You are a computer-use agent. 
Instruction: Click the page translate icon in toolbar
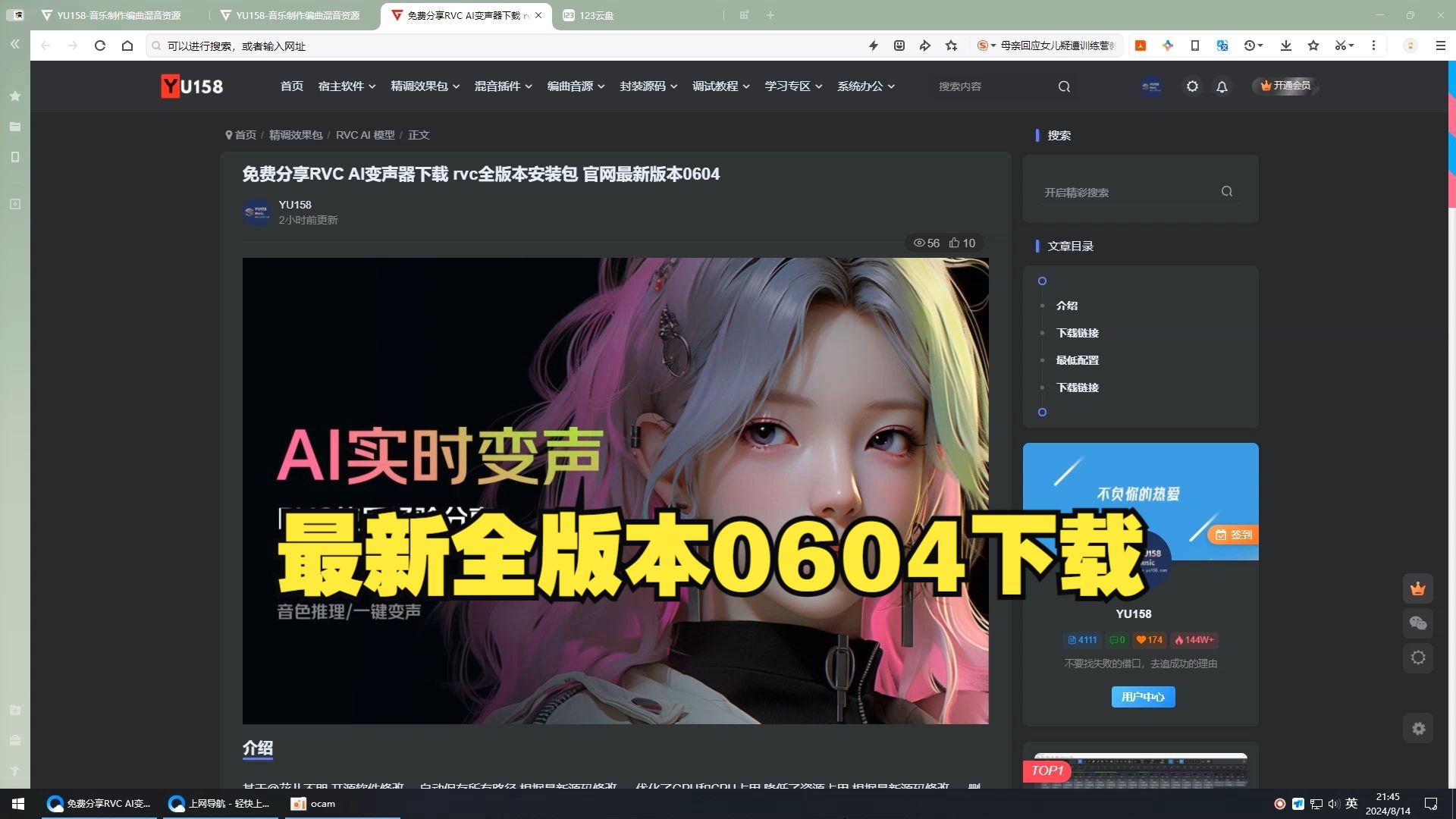pos(1222,45)
